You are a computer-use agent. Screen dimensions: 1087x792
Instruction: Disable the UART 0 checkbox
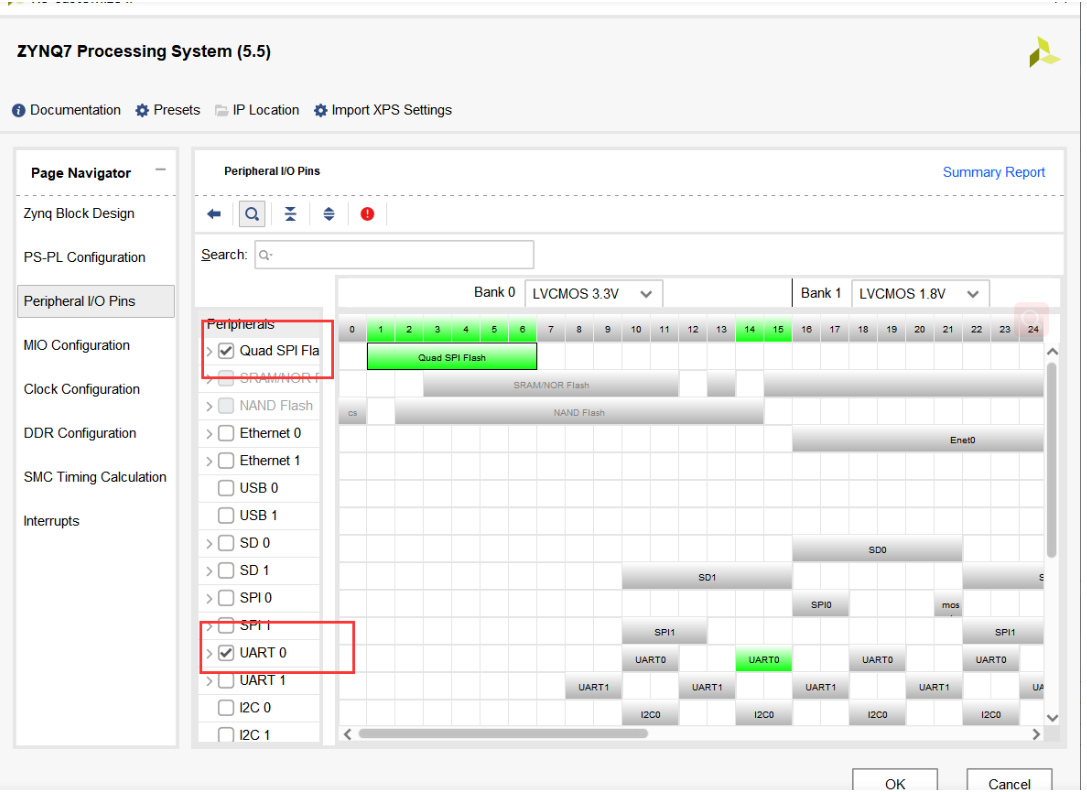225,653
